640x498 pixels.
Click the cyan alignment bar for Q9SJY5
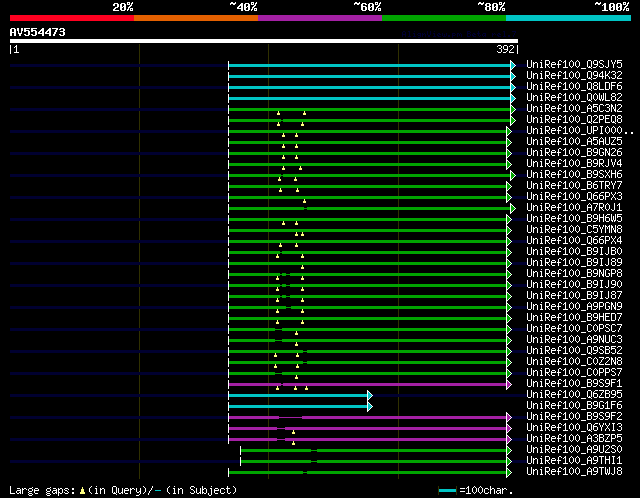click(x=369, y=65)
